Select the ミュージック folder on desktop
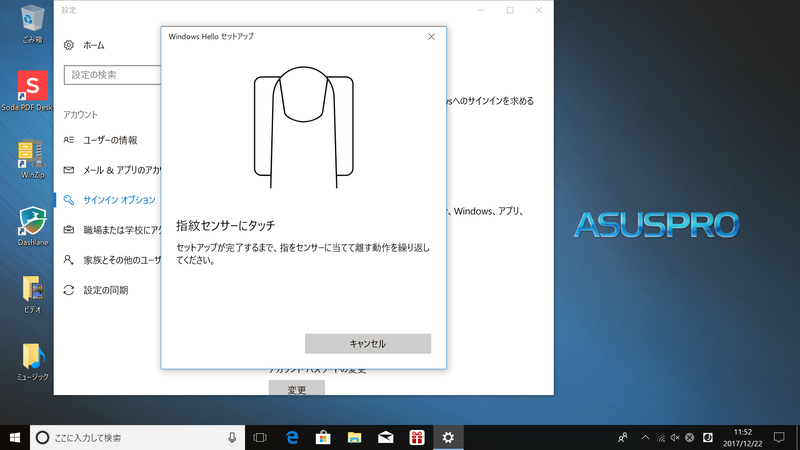This screenshot has width=800, height=450. (33, 362)
